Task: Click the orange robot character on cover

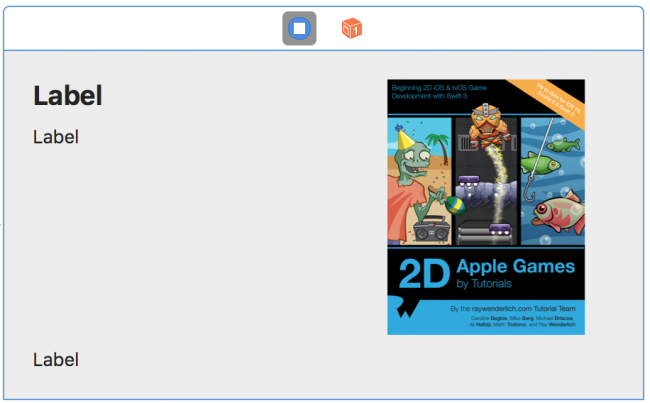Action: (x=486, y=125)
